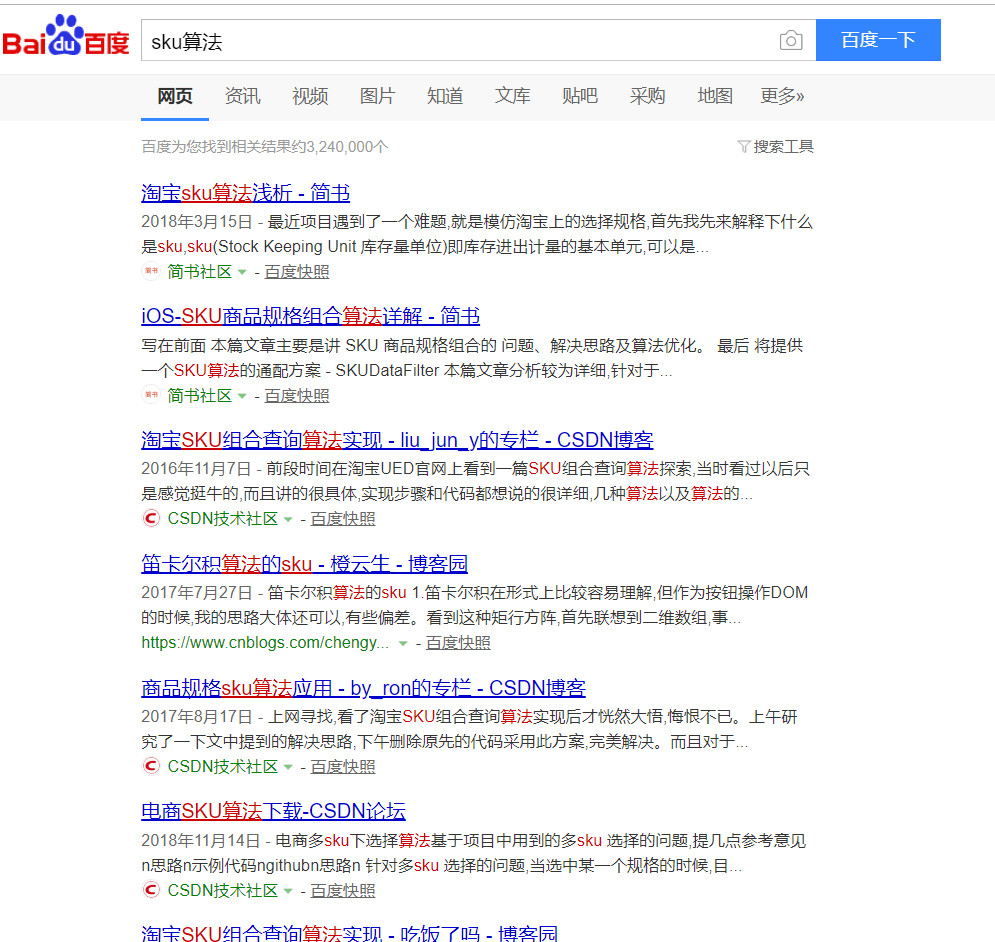The height and width of the screenshot is (942, 995).
Task: Open CSDN技术社区 source under 电商SKU算法下载
Action: pyautogui.click(x=223, y=890)
